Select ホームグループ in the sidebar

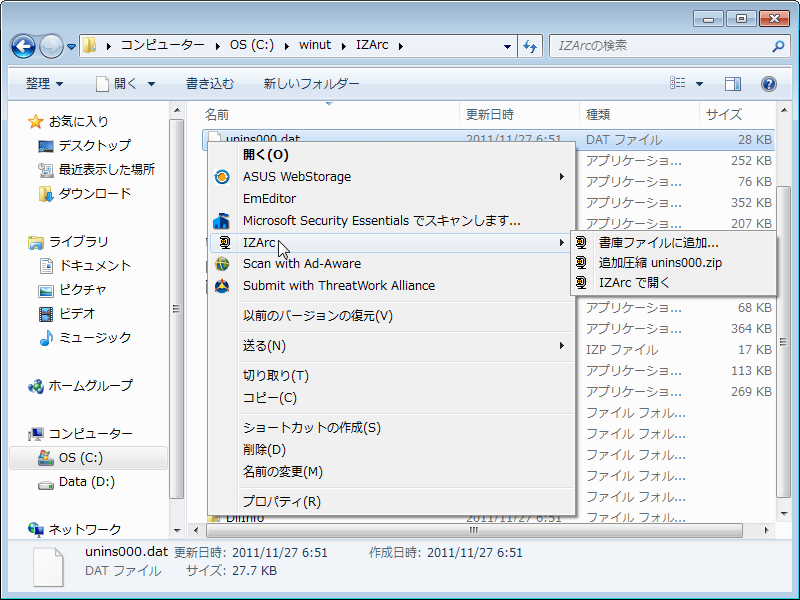[80, 386]
